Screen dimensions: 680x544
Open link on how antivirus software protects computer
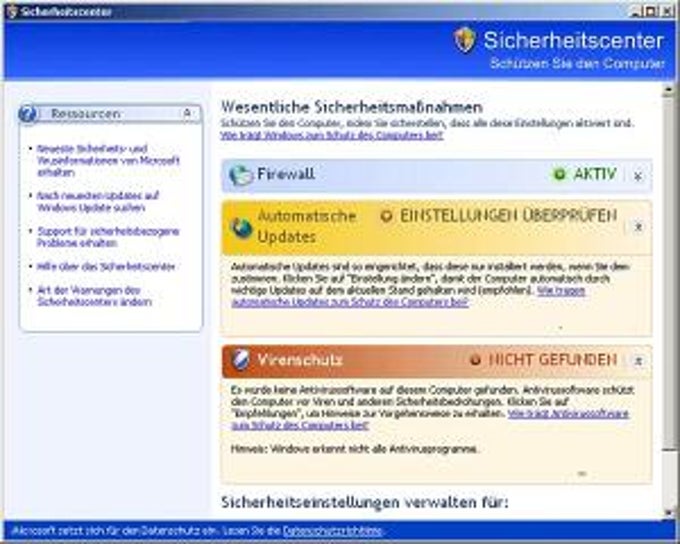pos(430,419)
